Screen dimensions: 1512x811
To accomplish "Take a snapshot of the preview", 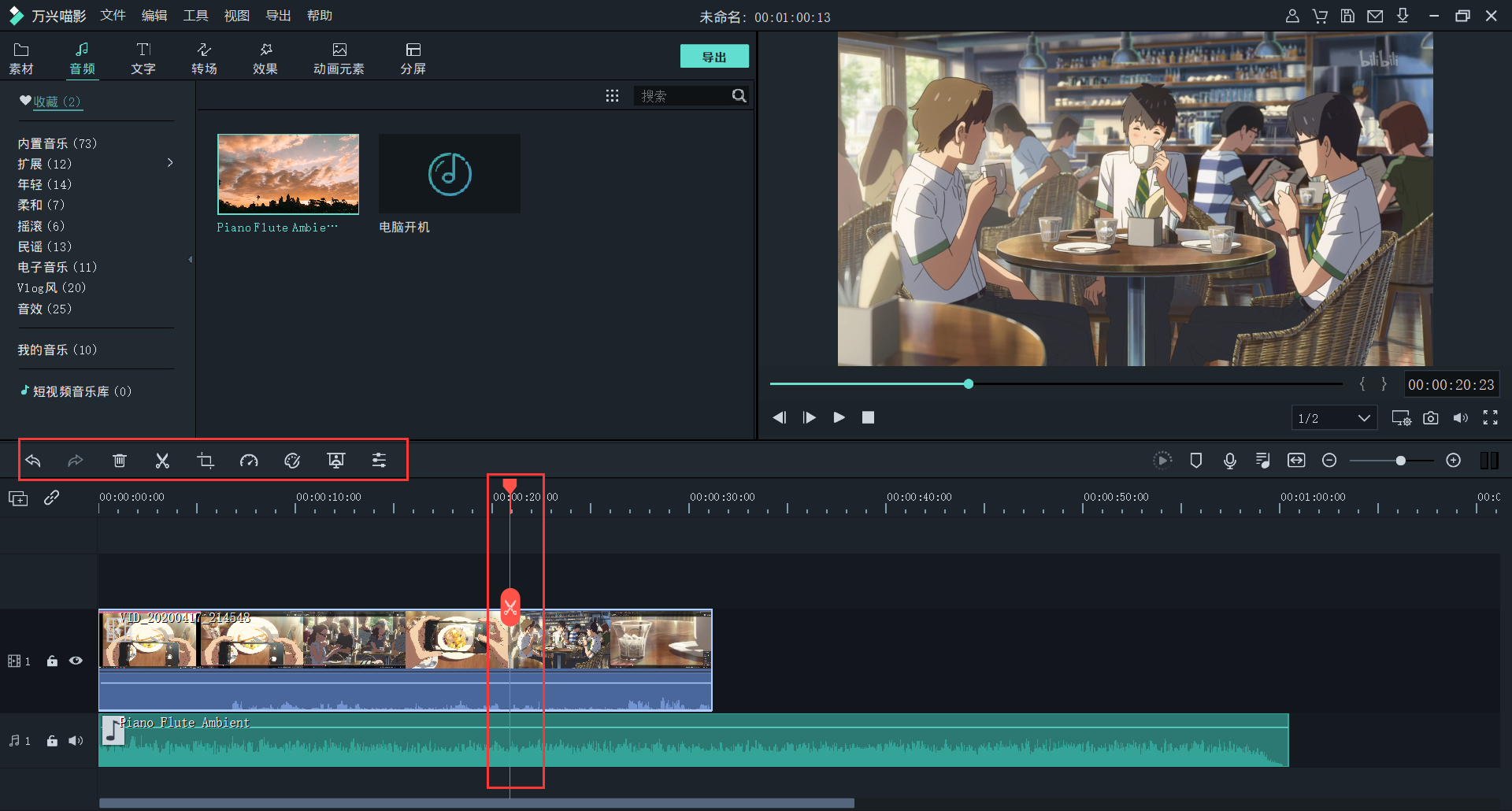I will [1431, 418].
